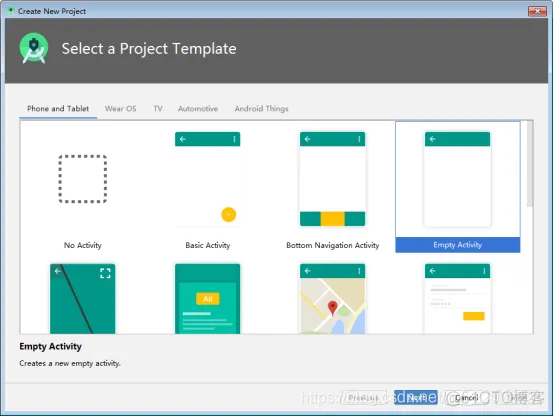Click the back arrow in Empty Activity preview
The image size is (554, 416).
pyautogui.click(x=432, y=139)
